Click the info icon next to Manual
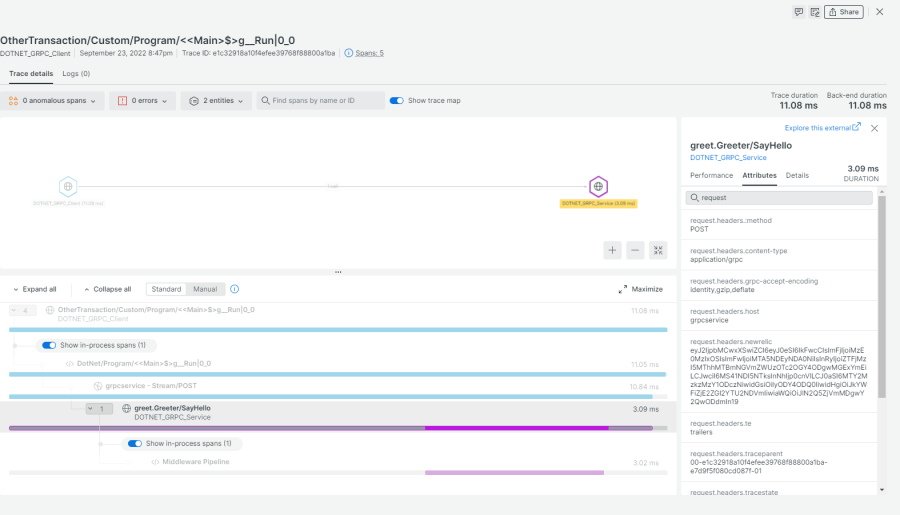 (234, 289)
